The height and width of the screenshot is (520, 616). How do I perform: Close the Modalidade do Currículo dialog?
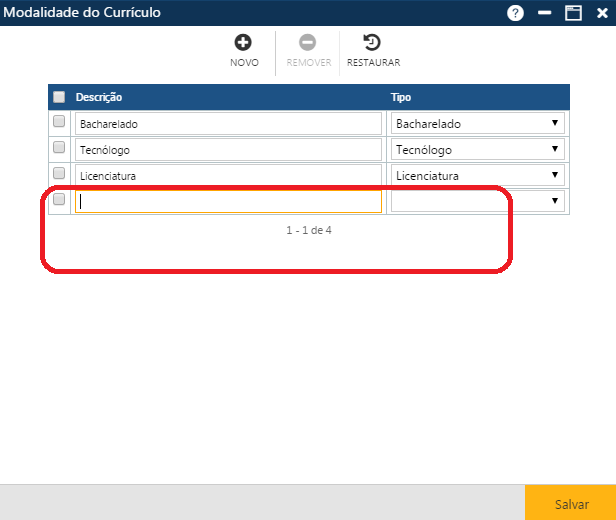pos(601,13)
